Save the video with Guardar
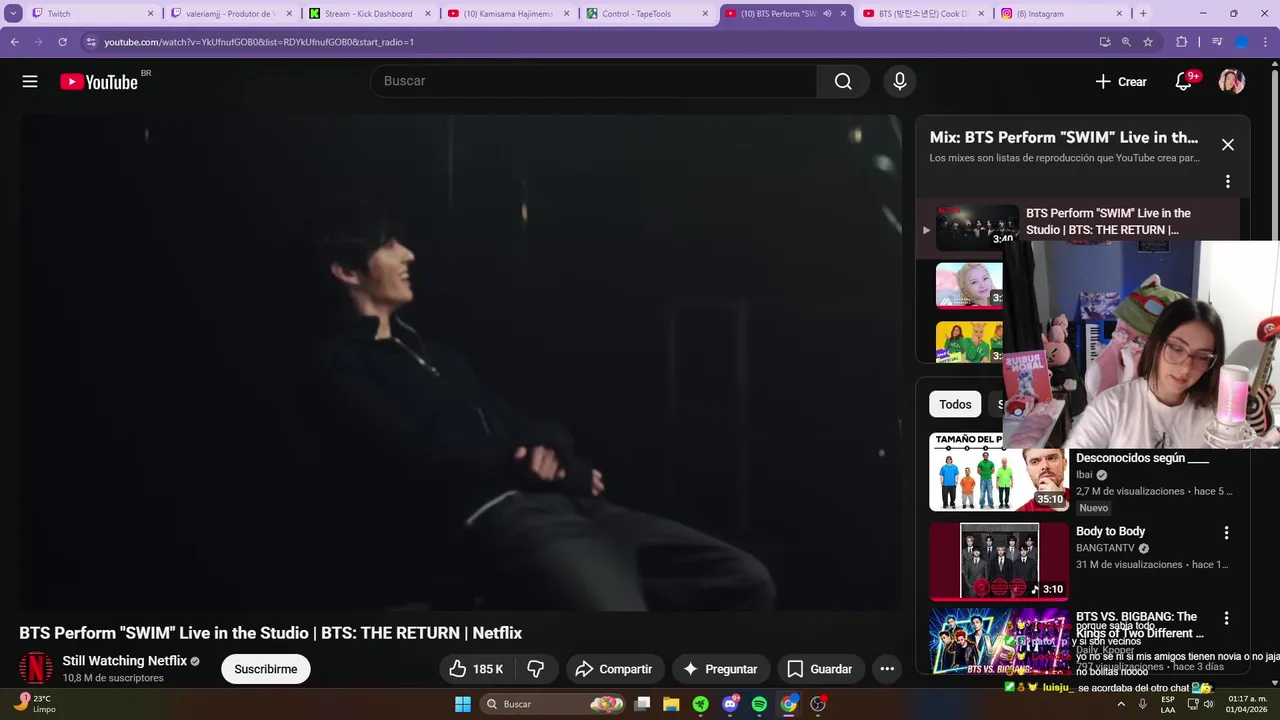This screenshot has width=1280, height=720. 820,669
